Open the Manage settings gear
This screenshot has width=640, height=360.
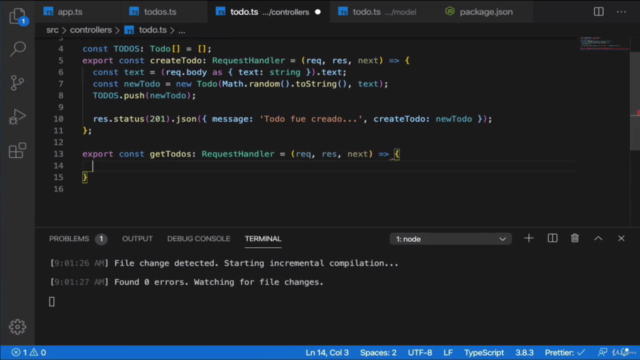tap(18, 327)
